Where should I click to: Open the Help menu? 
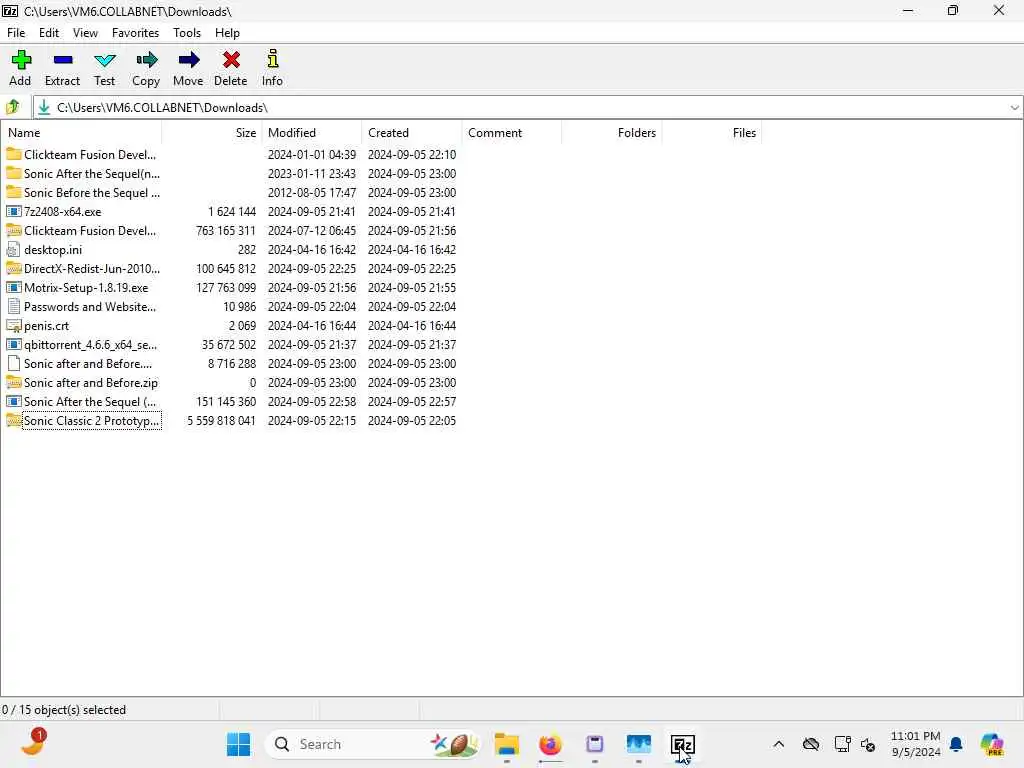coord(227,33)
